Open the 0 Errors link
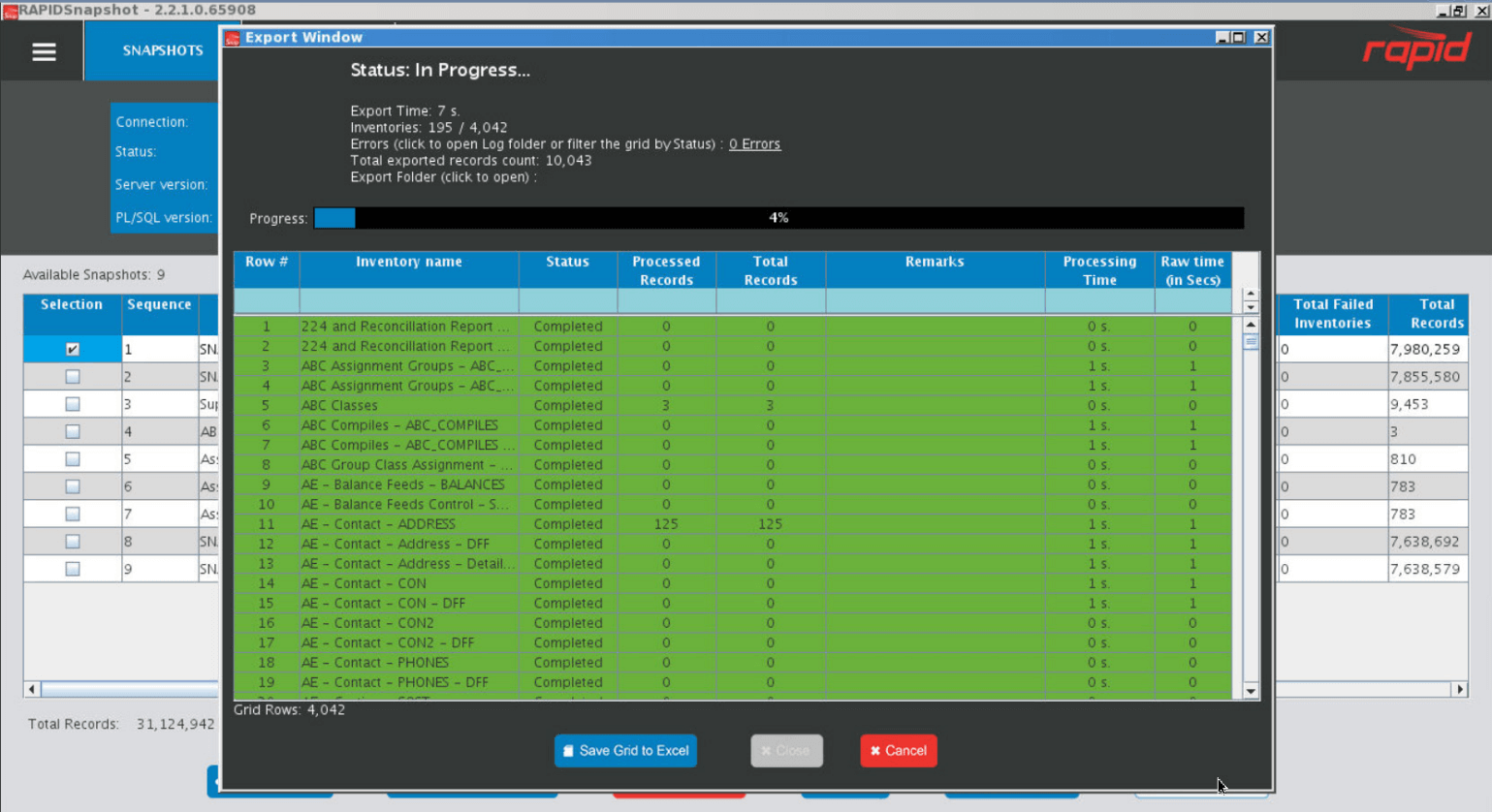The image size is (1492, 812). point(754,143)
